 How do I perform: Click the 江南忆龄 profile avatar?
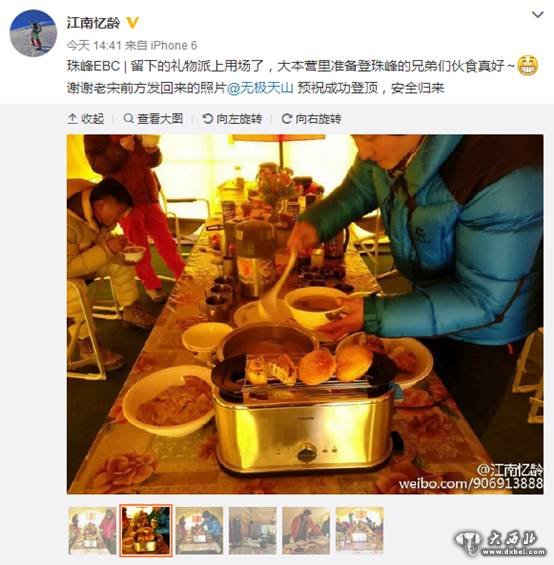point(33,33)
